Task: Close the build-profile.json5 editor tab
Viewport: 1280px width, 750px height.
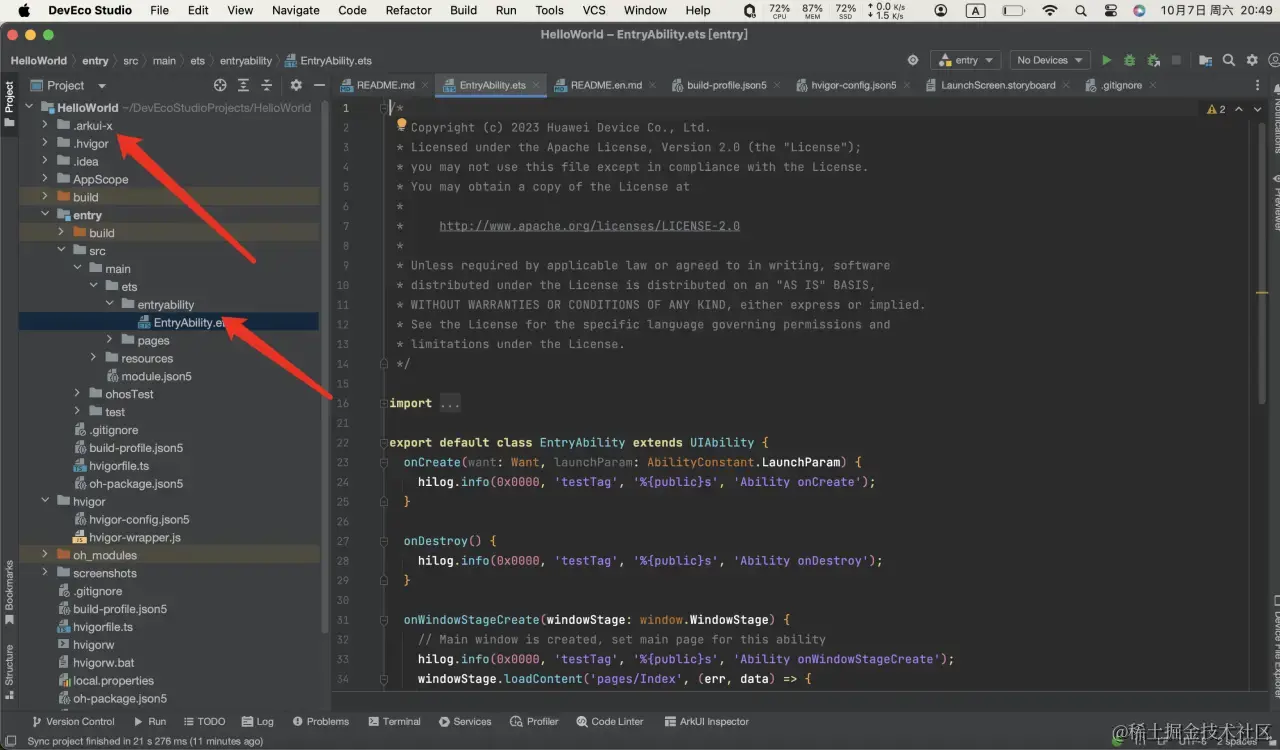Action: click(x=776, y=85)
